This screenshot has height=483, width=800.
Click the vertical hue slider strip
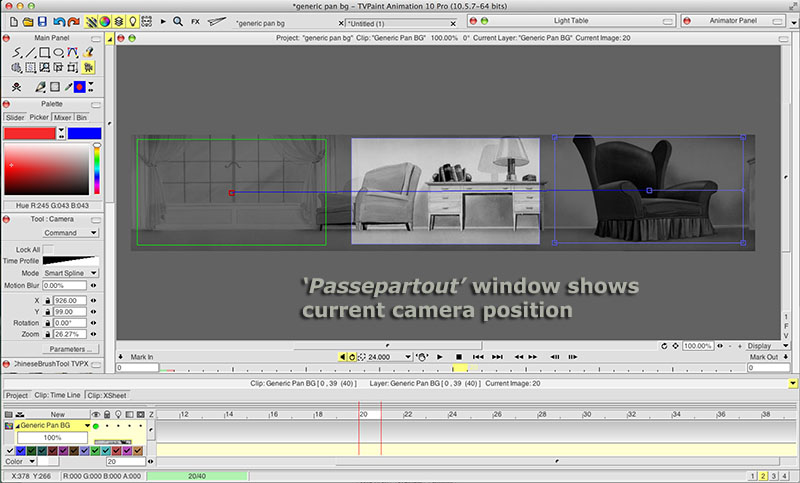(x=96, y=169)
